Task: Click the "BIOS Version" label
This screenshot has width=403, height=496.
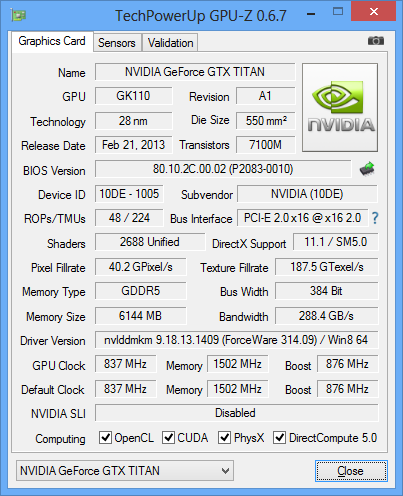Action: pyautogui.click(x=54, y=171)
